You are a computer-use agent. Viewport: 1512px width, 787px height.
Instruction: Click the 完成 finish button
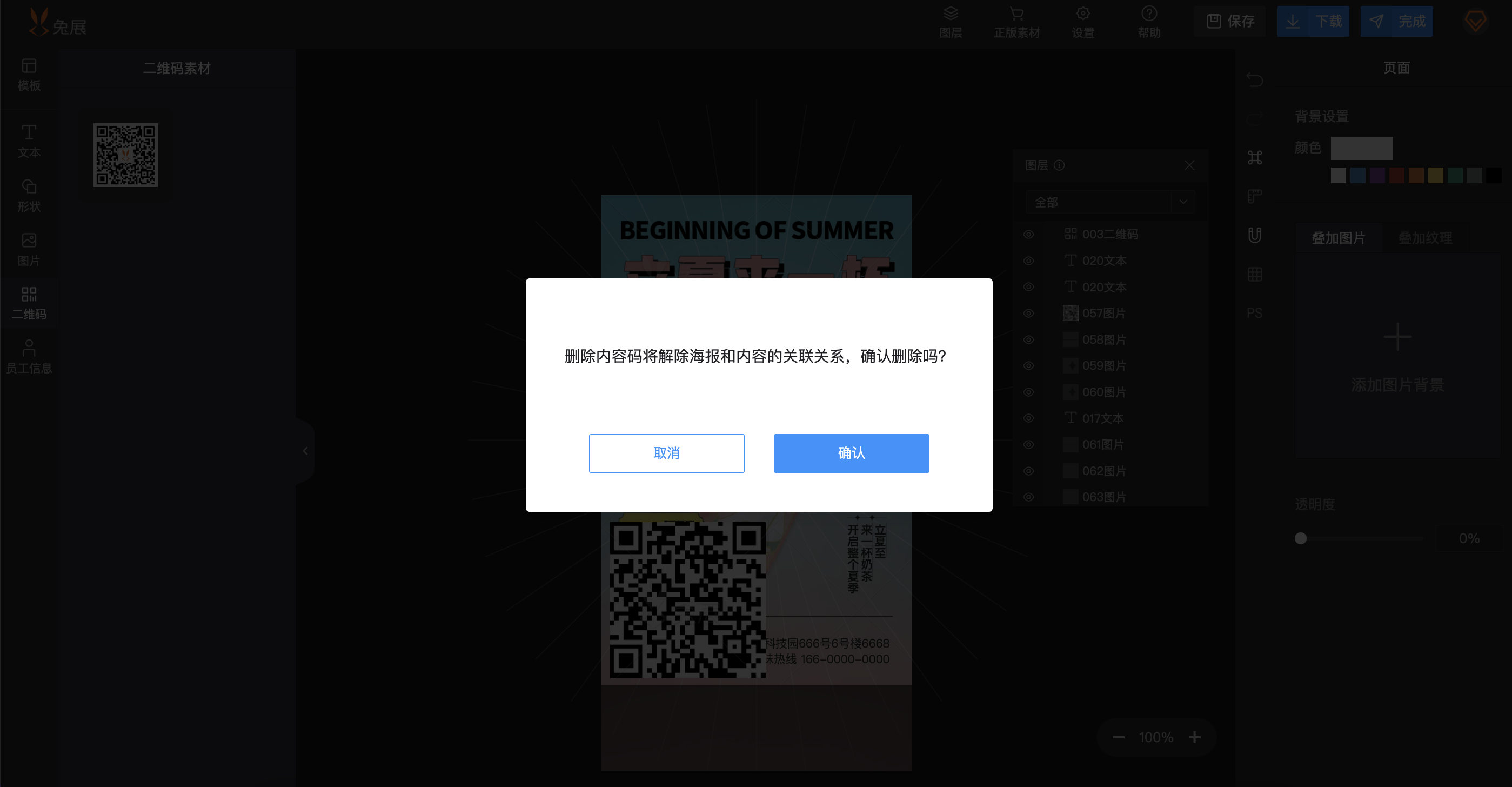point(1396,21)
